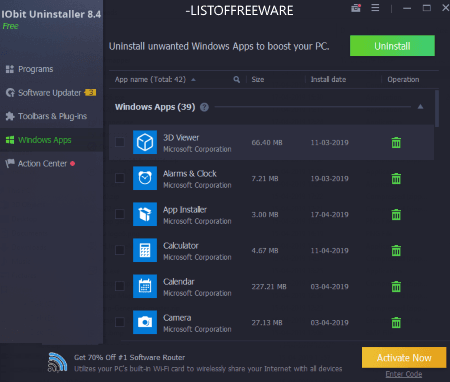Click the '17-04-2019' install date
Viewport: 450px width, 382px height.
point(330,215)
